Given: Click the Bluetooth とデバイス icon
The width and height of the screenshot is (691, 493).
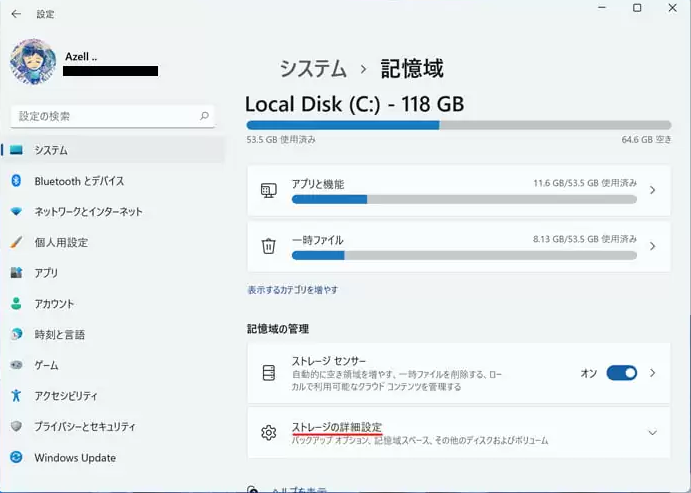Looking at the screenshot, I should [x=16, y=181].
